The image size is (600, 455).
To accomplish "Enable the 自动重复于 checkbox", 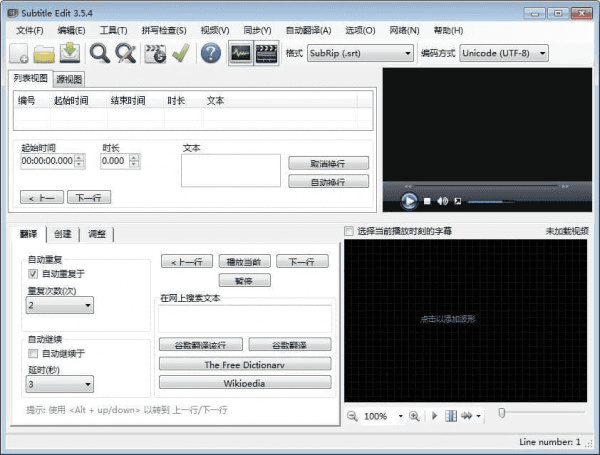I will 33,273.
